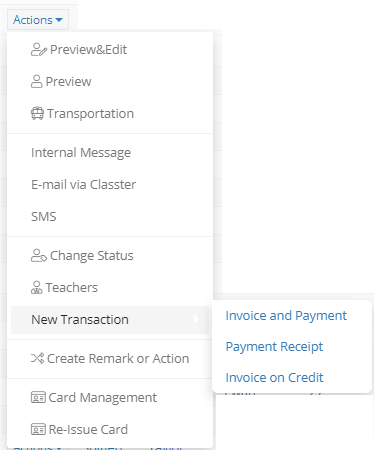
Task: Select Invoice on Credit option
Action: click(x=274, y=378)
